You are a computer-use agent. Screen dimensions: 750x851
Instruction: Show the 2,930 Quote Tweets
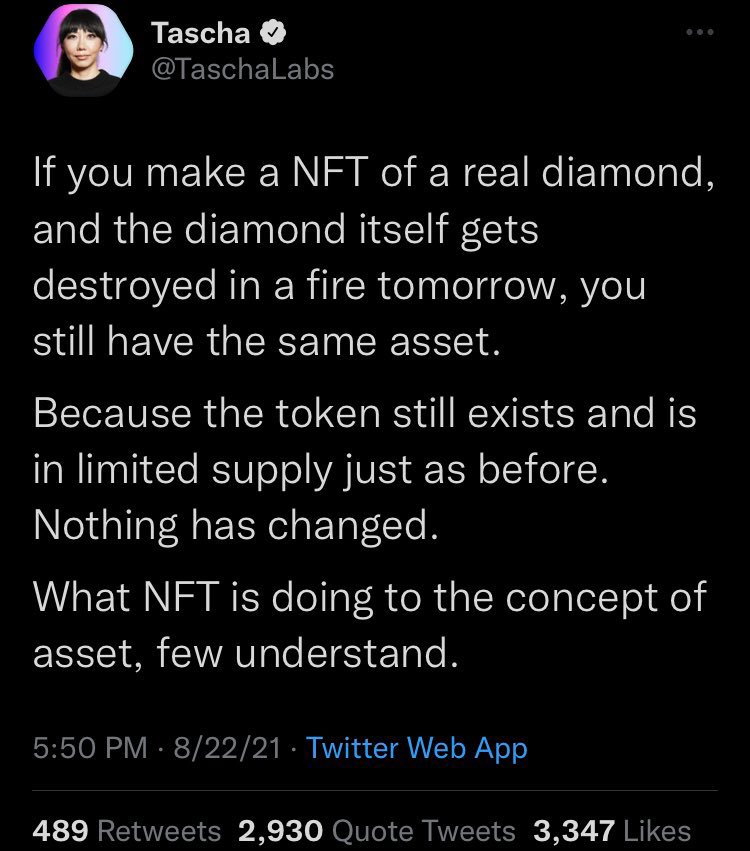377,830
